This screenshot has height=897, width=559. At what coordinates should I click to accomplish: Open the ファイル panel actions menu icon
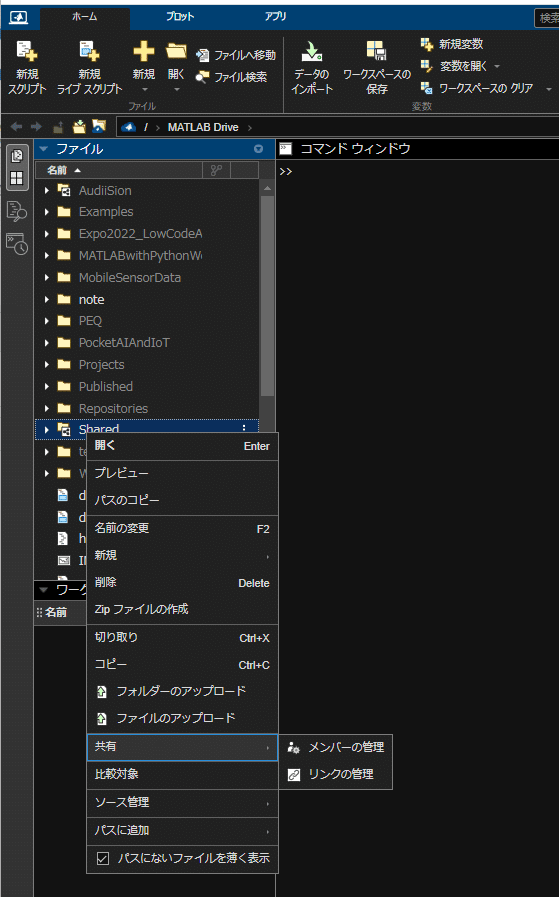click(259, 149)
